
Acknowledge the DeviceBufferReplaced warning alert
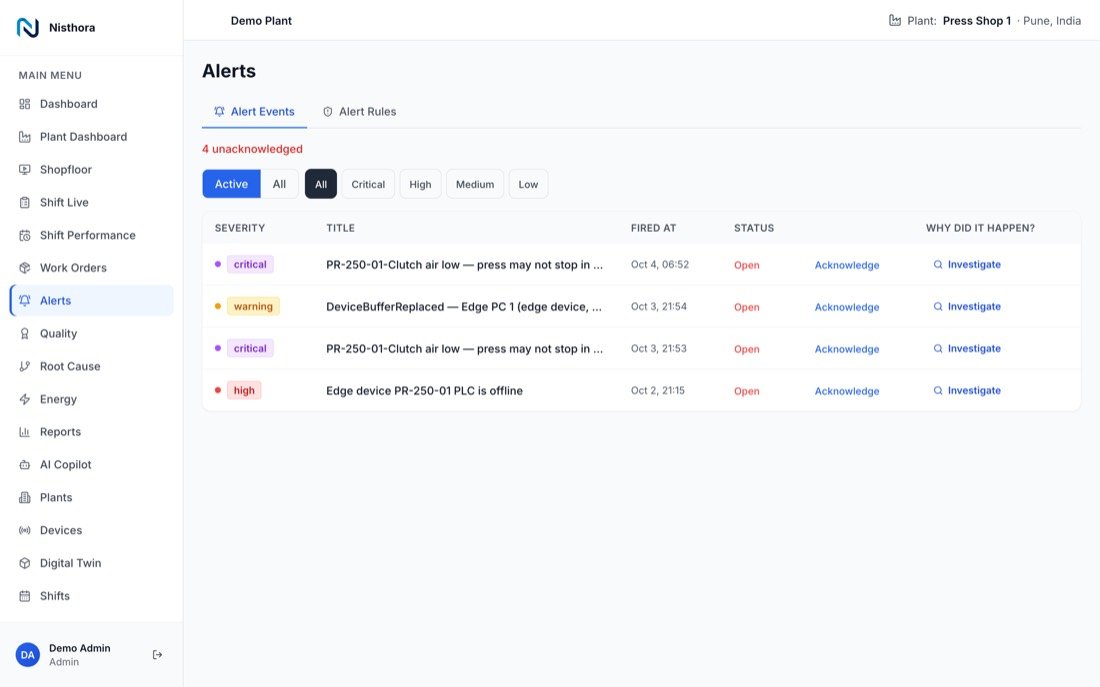(847, 307)
